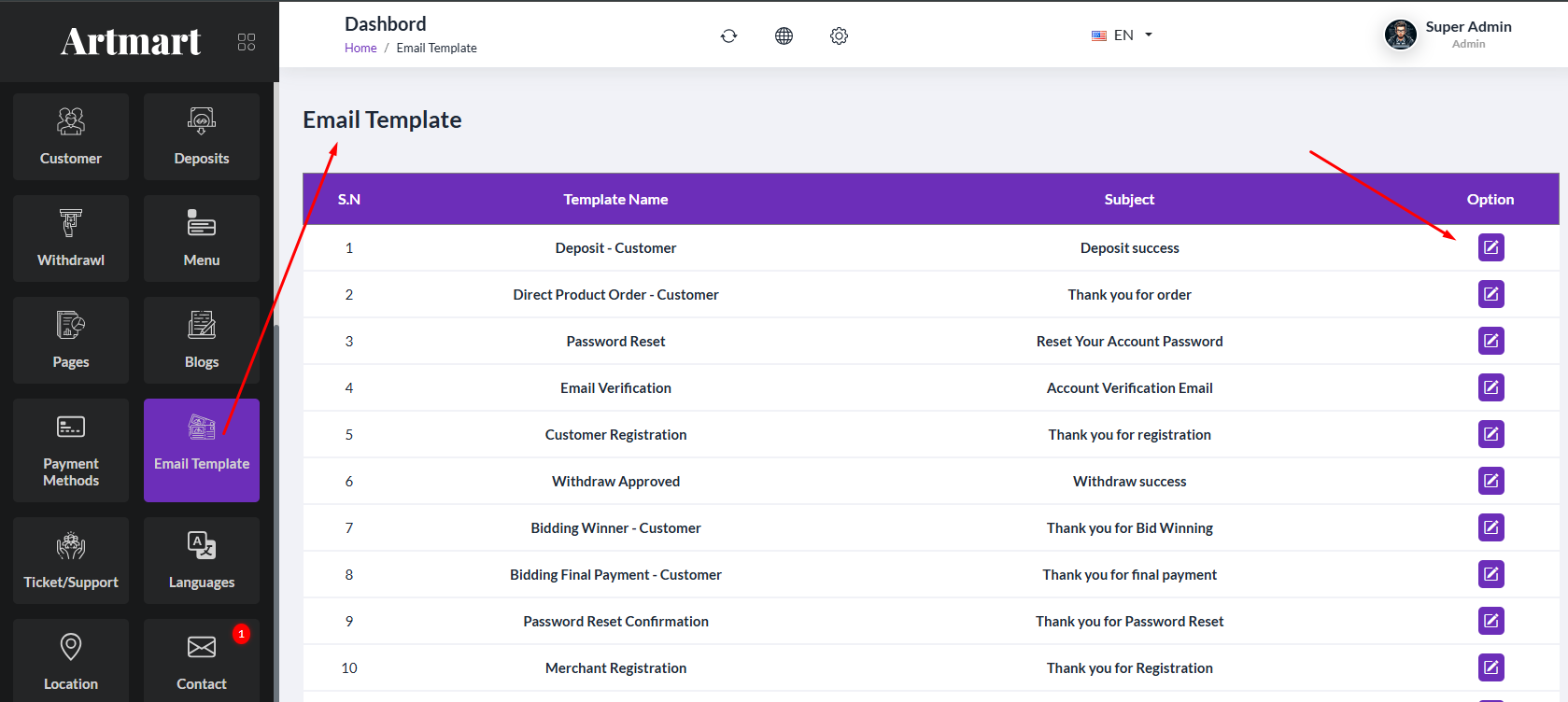Screen dimensions: 1568x702
Task: Open Contact with notification badge
Action: [x=202, y=661]
